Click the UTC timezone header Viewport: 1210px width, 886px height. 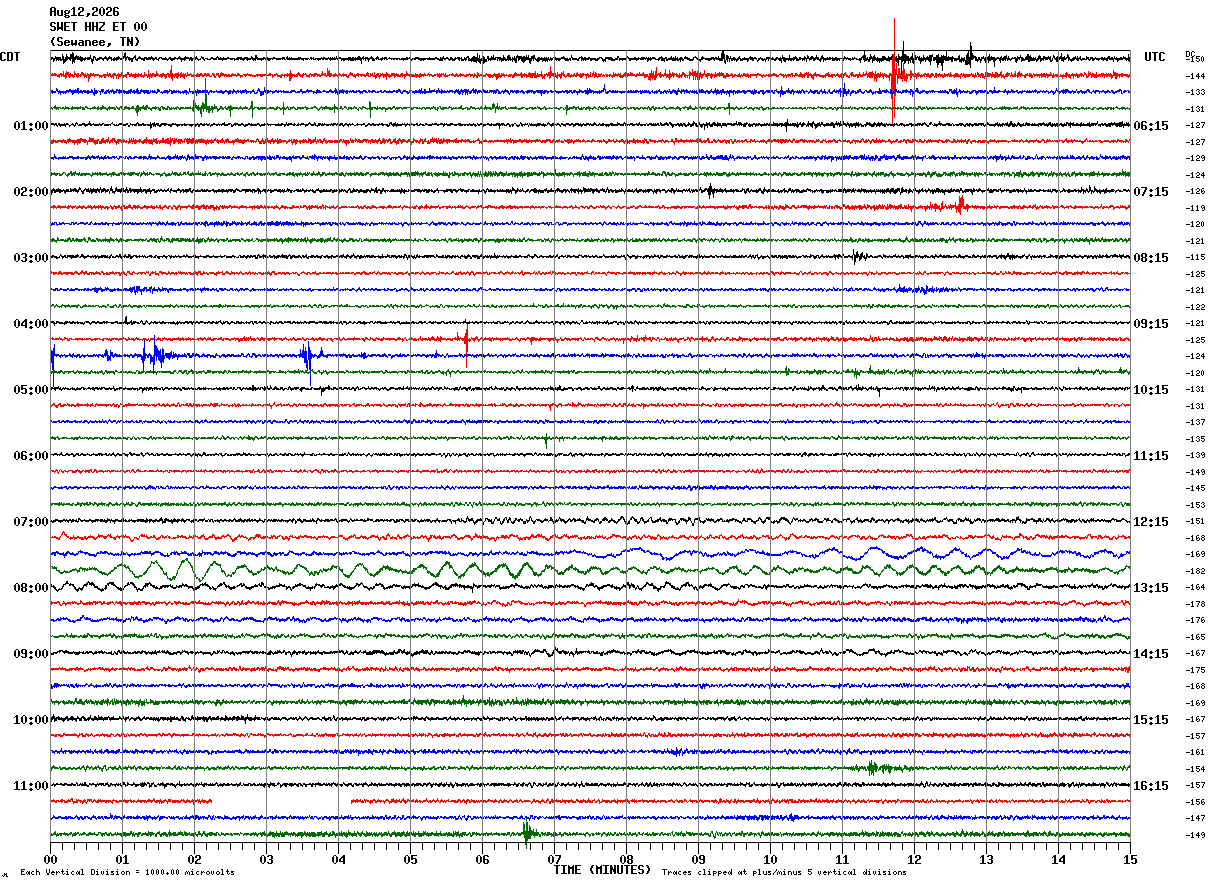pos(1155,57)
